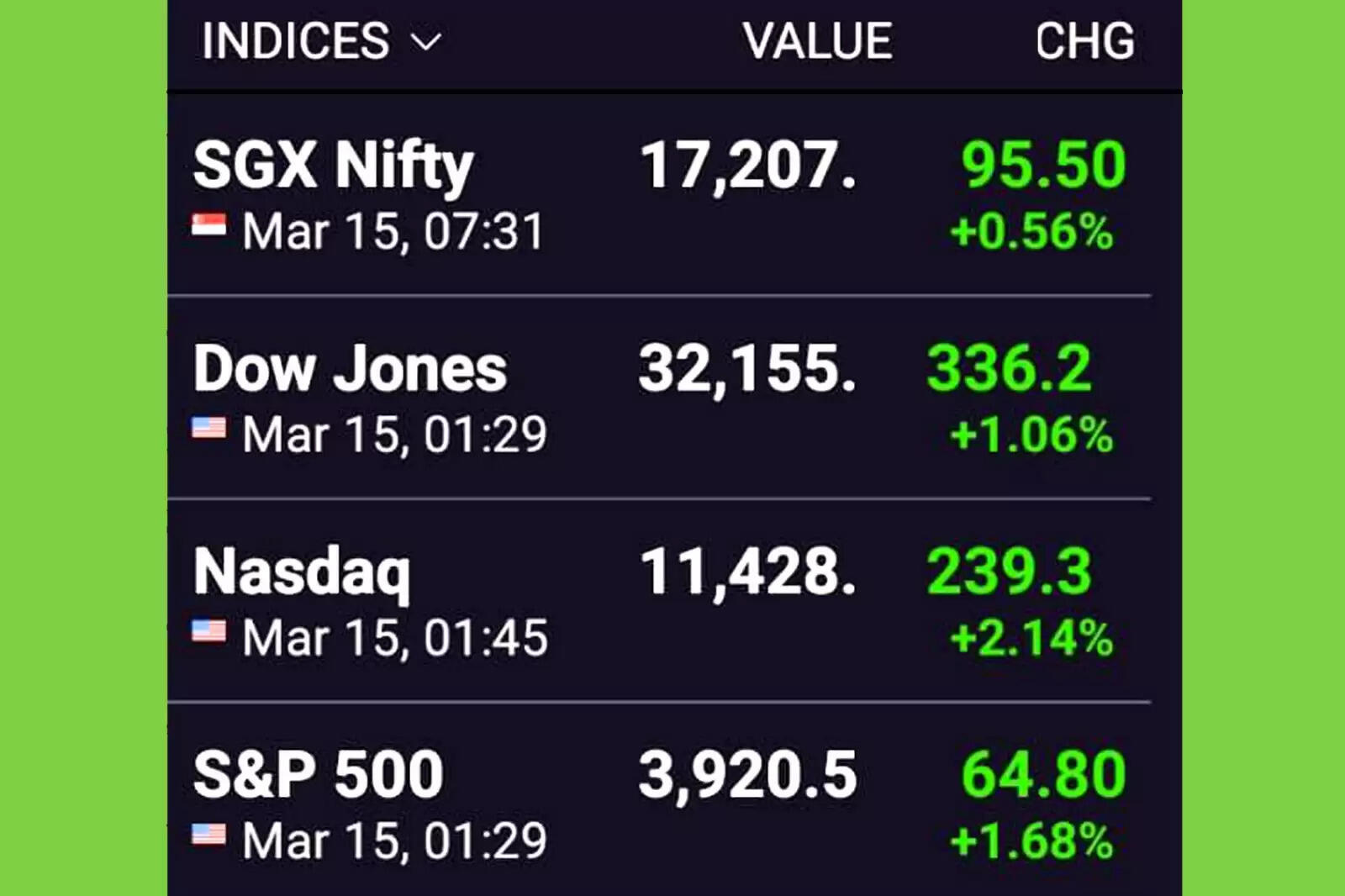Click the S&P 500 change value 64.80
1345x896 pixels.
click(1043, 774)
